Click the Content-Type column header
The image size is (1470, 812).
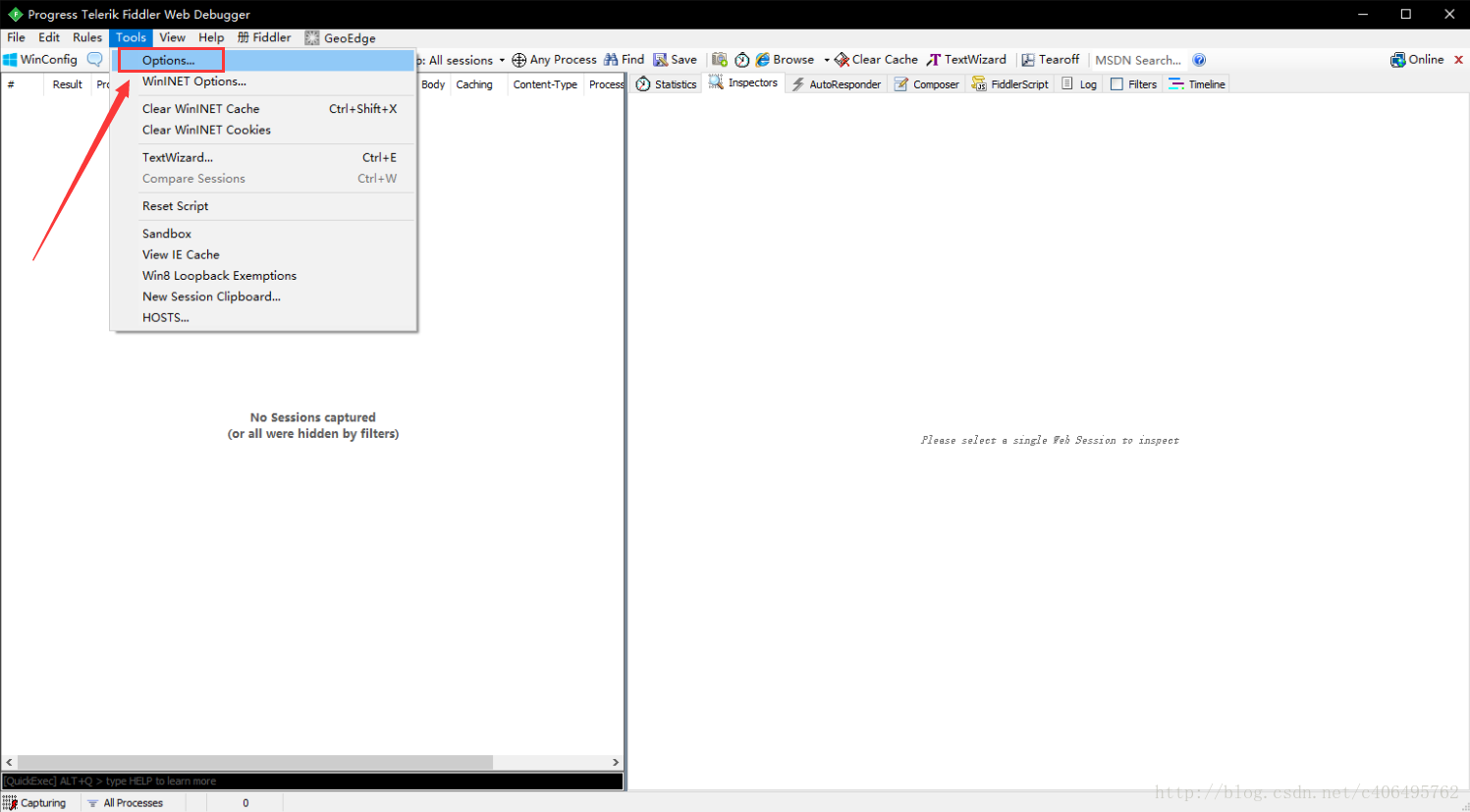click(545, 84)
